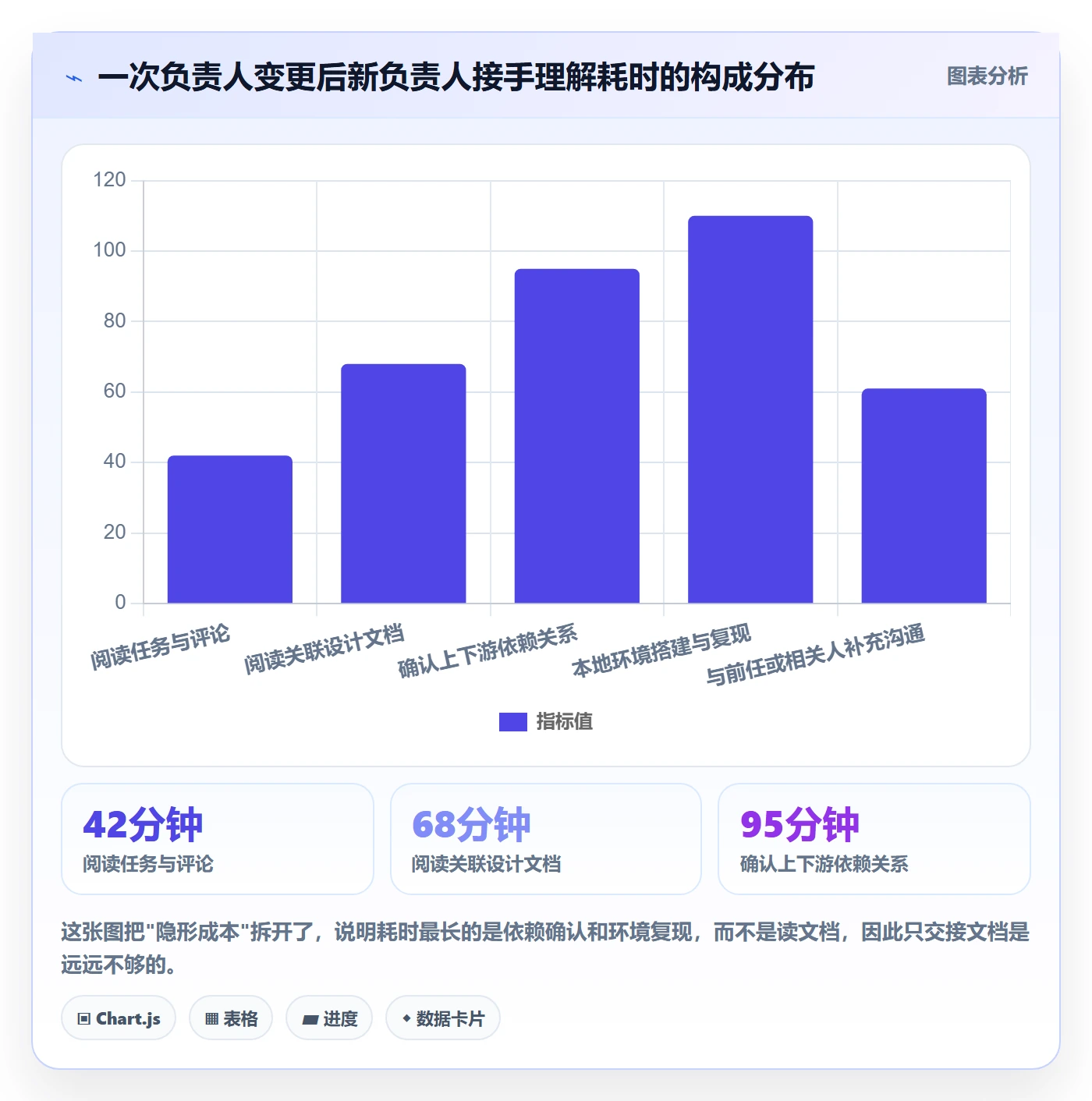The image size is (1092, 1101).
Task: Click the 与前任或相关人补充沟通 x-axis label
Action: coord(815,654)
